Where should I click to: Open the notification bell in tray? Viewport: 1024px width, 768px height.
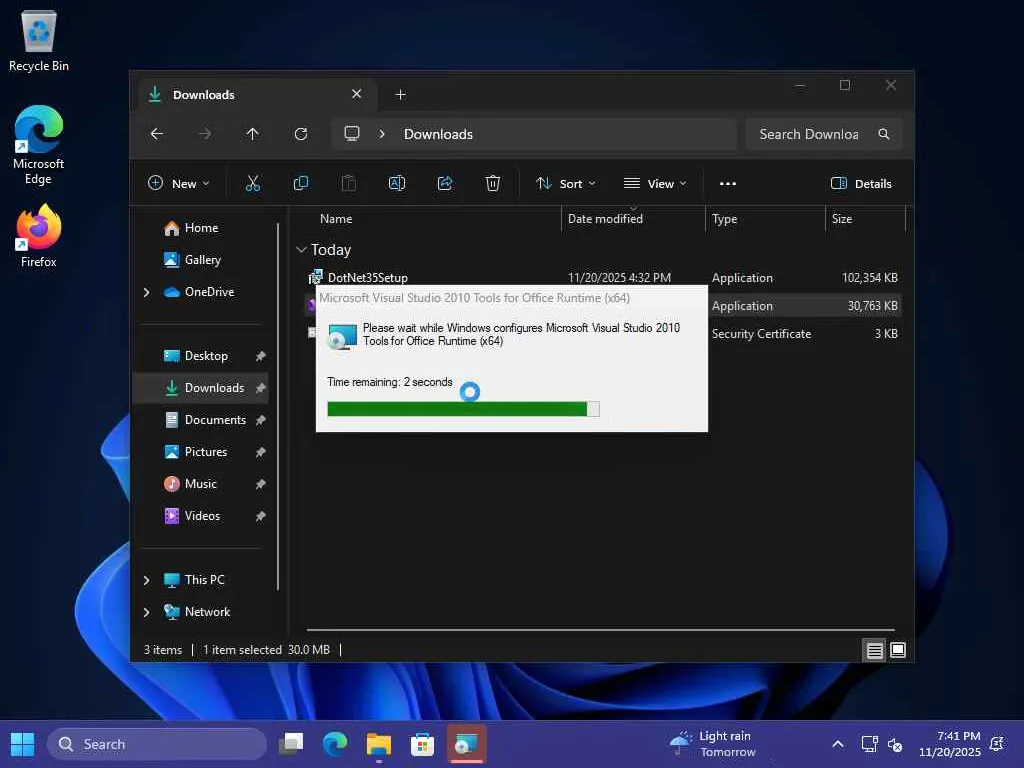[997, 744]
